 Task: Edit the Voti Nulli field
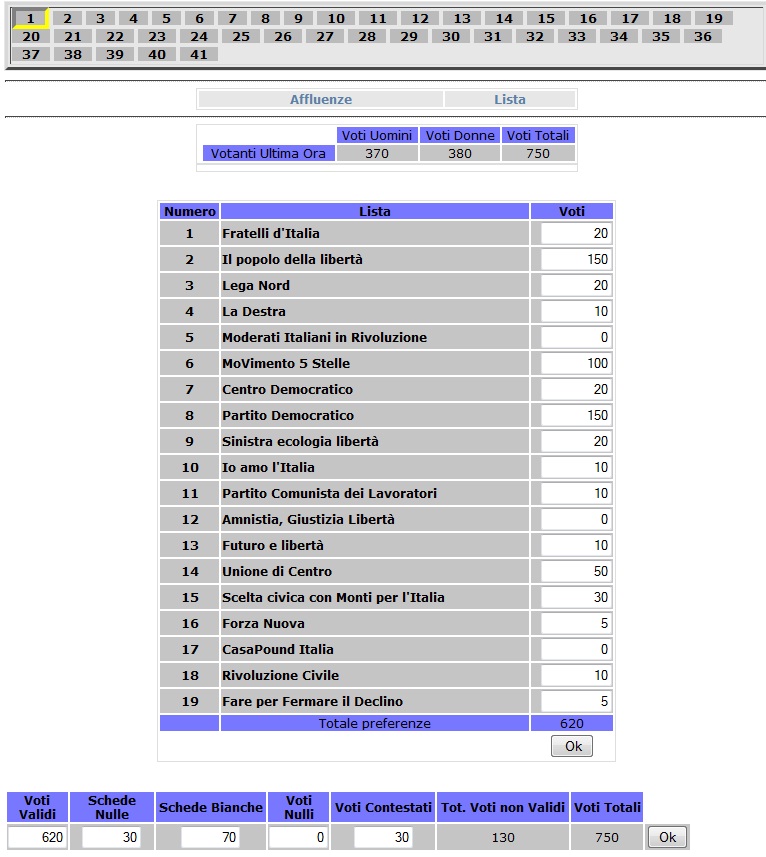coord(298,837)
